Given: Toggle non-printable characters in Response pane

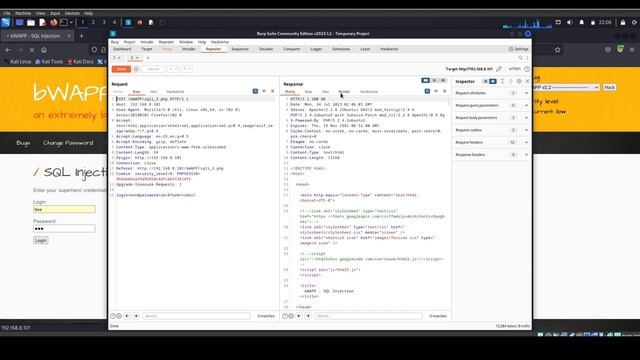Looking at the screenshot, I should point(436,91).
